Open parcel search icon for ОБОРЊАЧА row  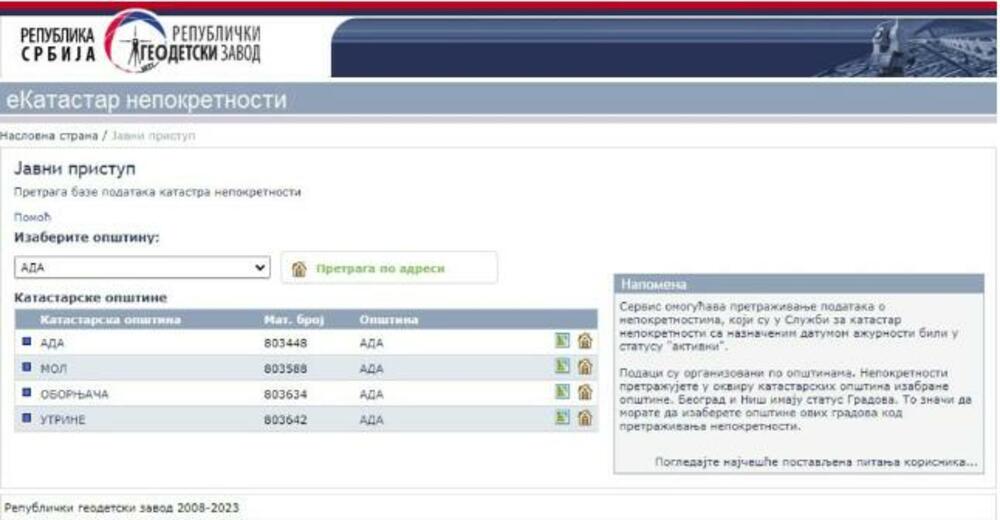[562, 392]
